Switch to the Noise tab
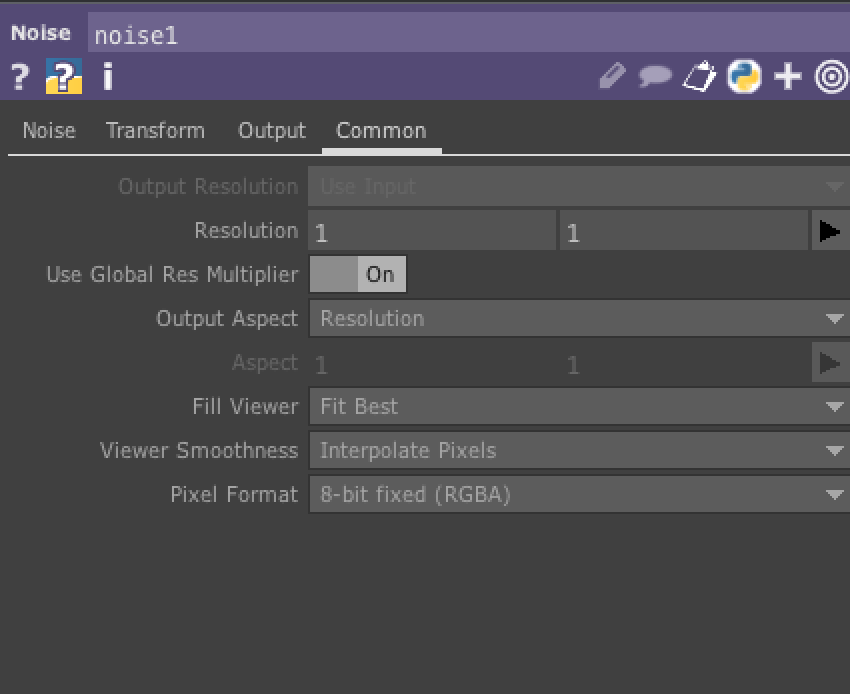 pos(49,131)
